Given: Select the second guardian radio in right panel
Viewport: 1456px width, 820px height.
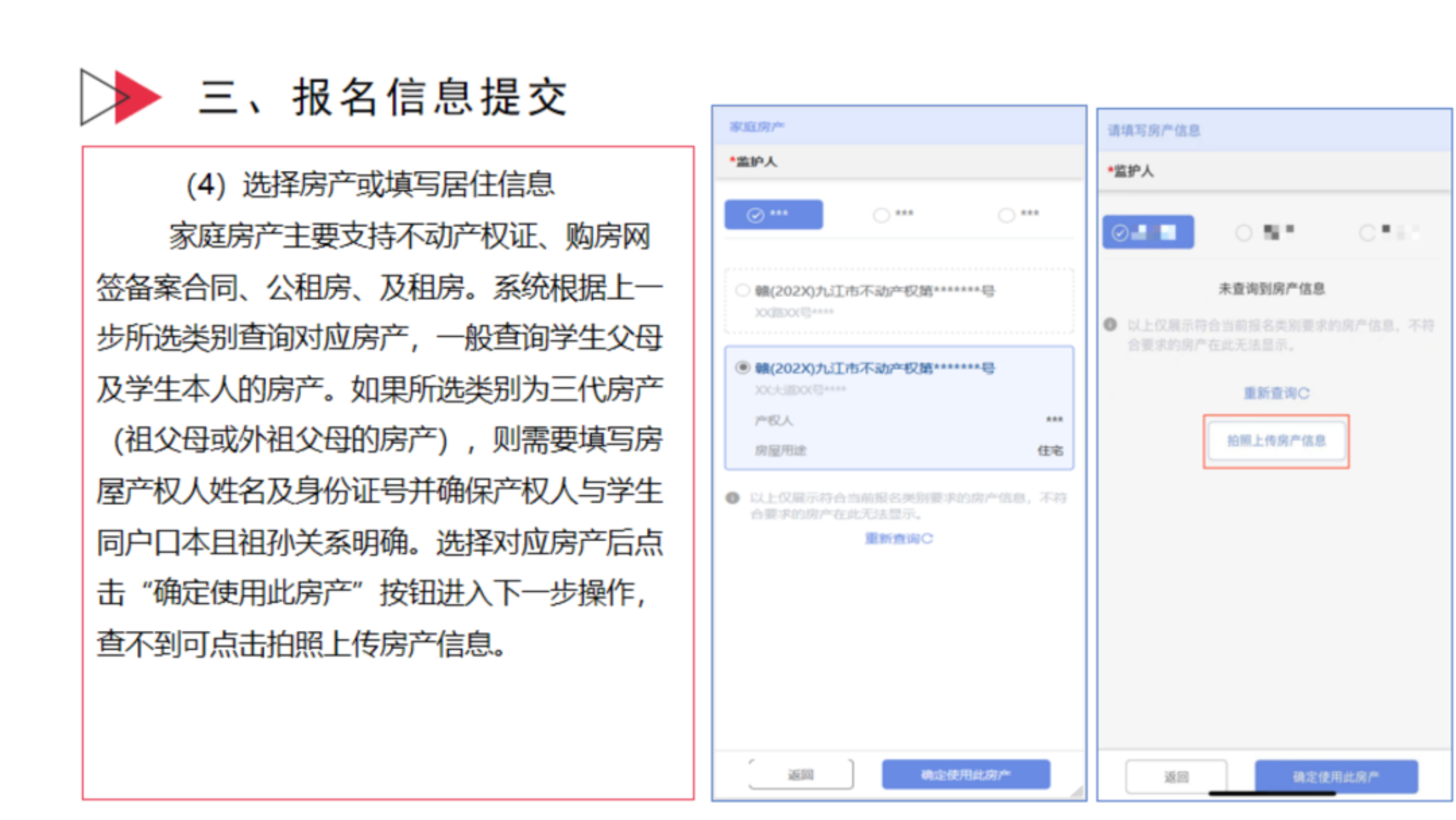Looking at the screenshot, I should [x=1243, y=232].
